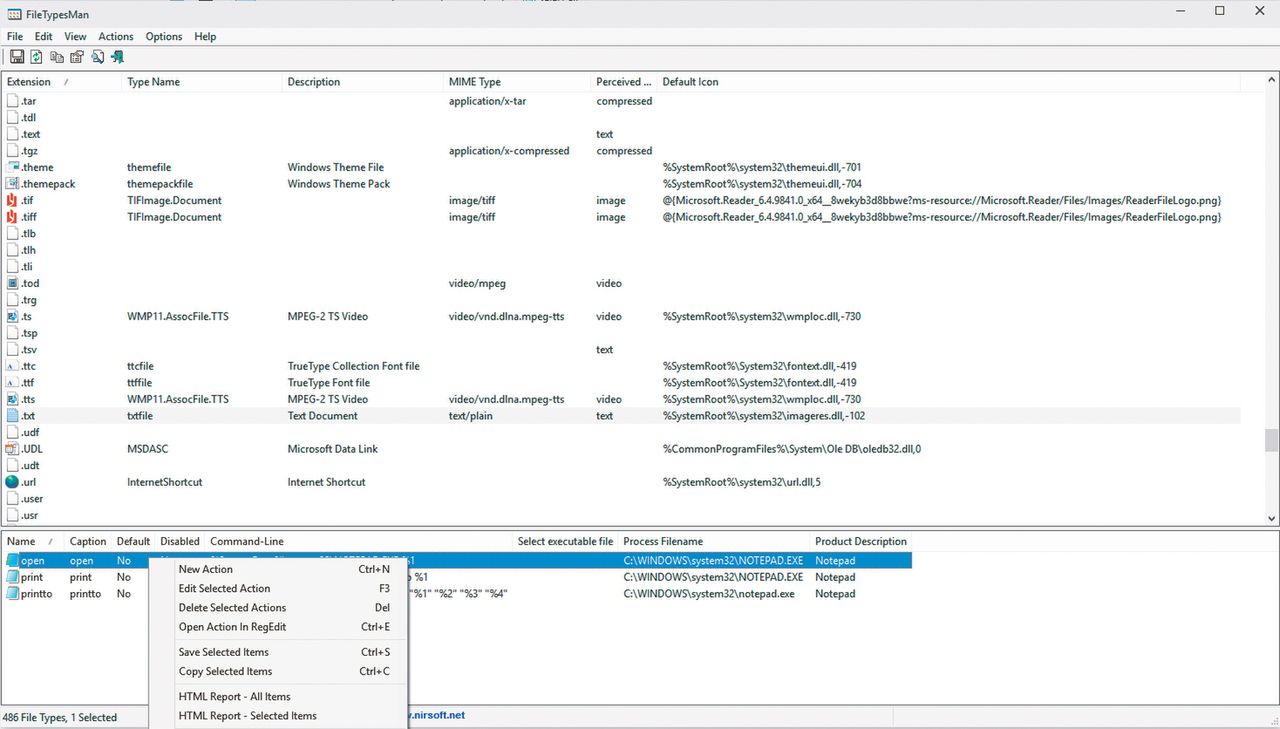Sort by the Description column header
1280x729 pixels.
(x=363, y=82)
